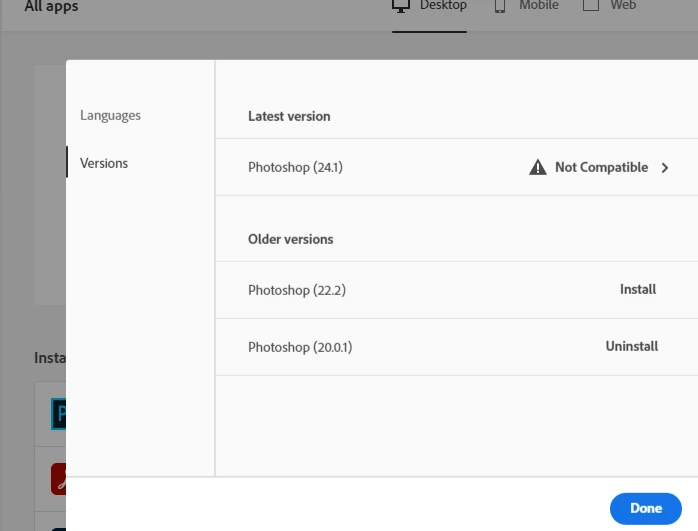Click the Done button
Viewport: 698px width, 531px height.
click(x=645, y=508)
